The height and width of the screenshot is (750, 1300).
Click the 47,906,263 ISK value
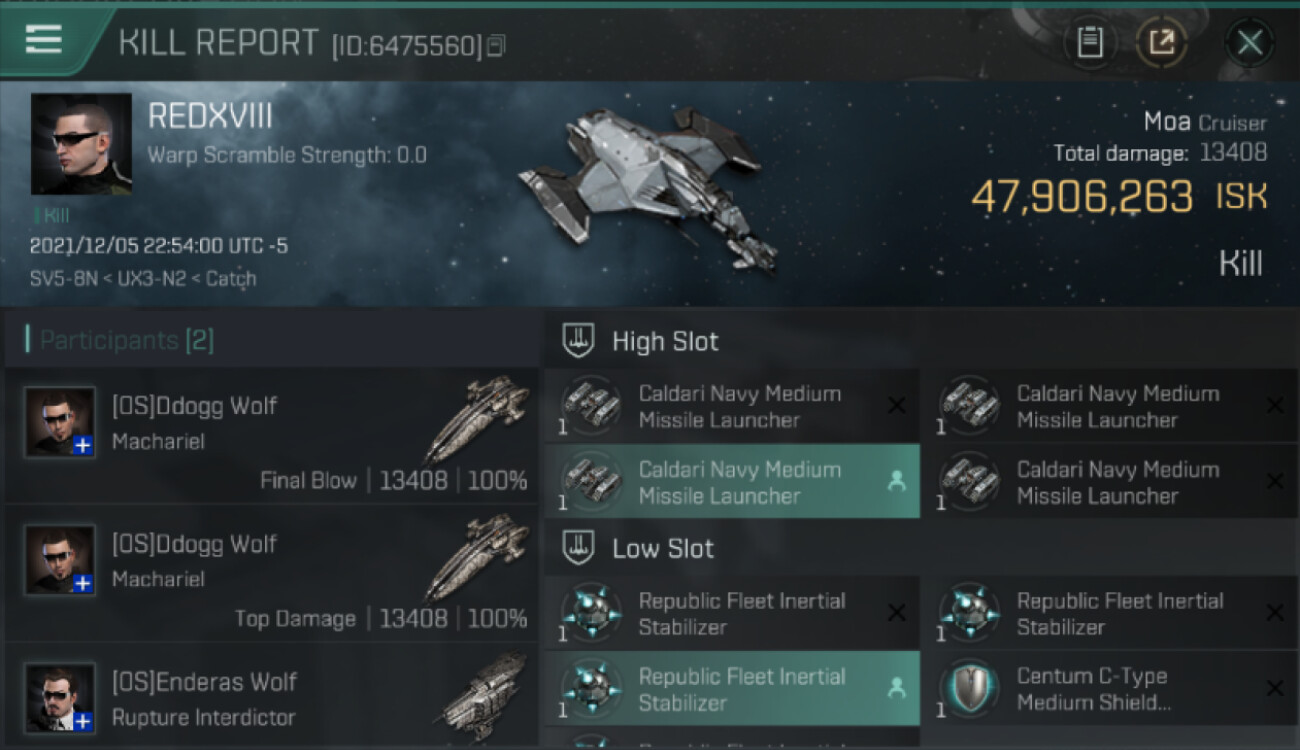tap(1082, 197)
